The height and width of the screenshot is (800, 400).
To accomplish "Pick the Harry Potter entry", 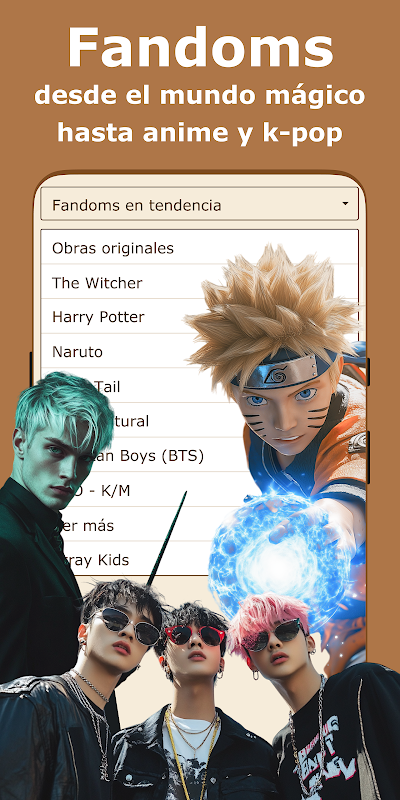I will pos(118,317).
